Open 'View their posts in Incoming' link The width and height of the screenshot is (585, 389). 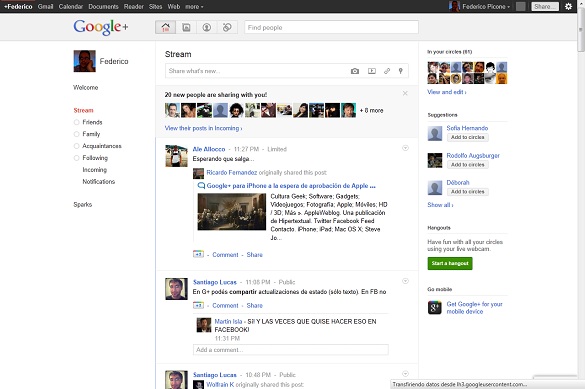(203, 128)
